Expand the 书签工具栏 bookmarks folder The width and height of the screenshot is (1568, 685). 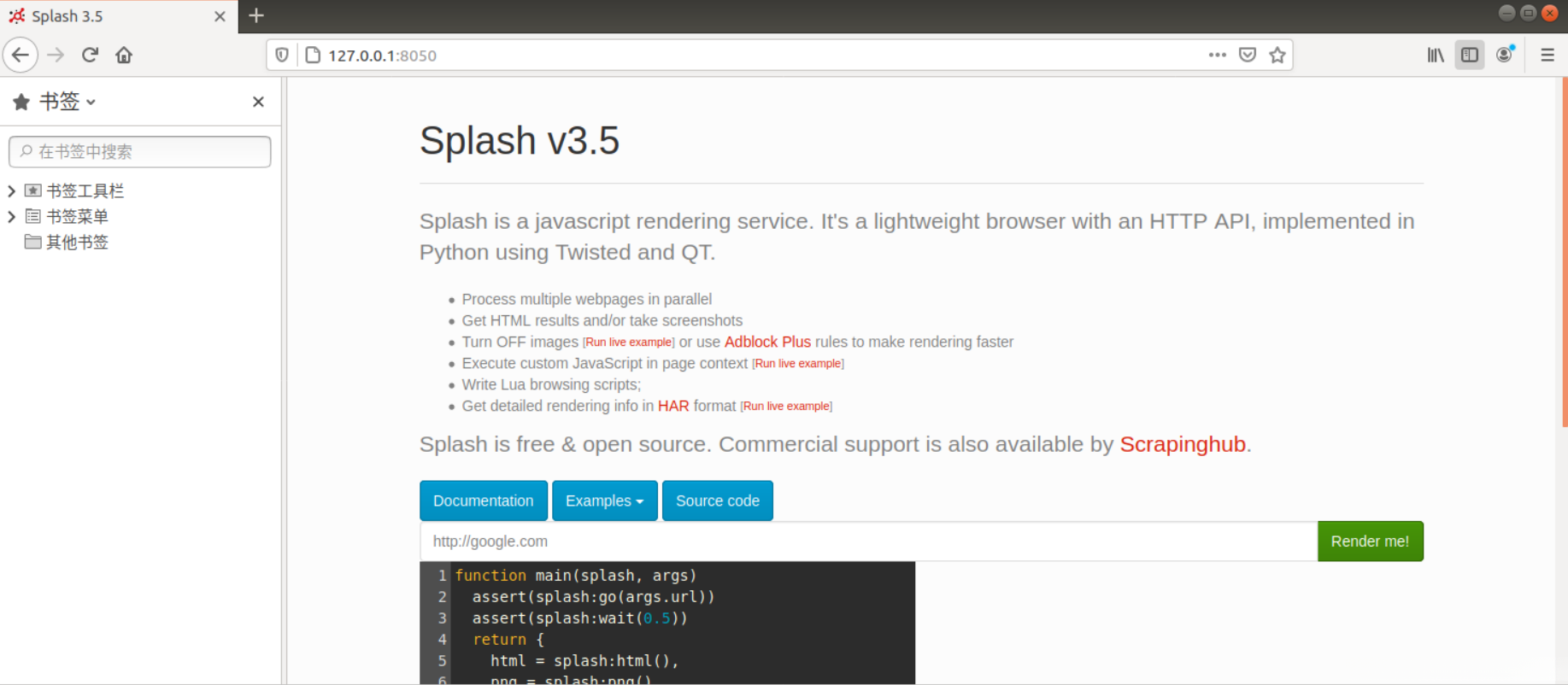click(x=12, y=191)
